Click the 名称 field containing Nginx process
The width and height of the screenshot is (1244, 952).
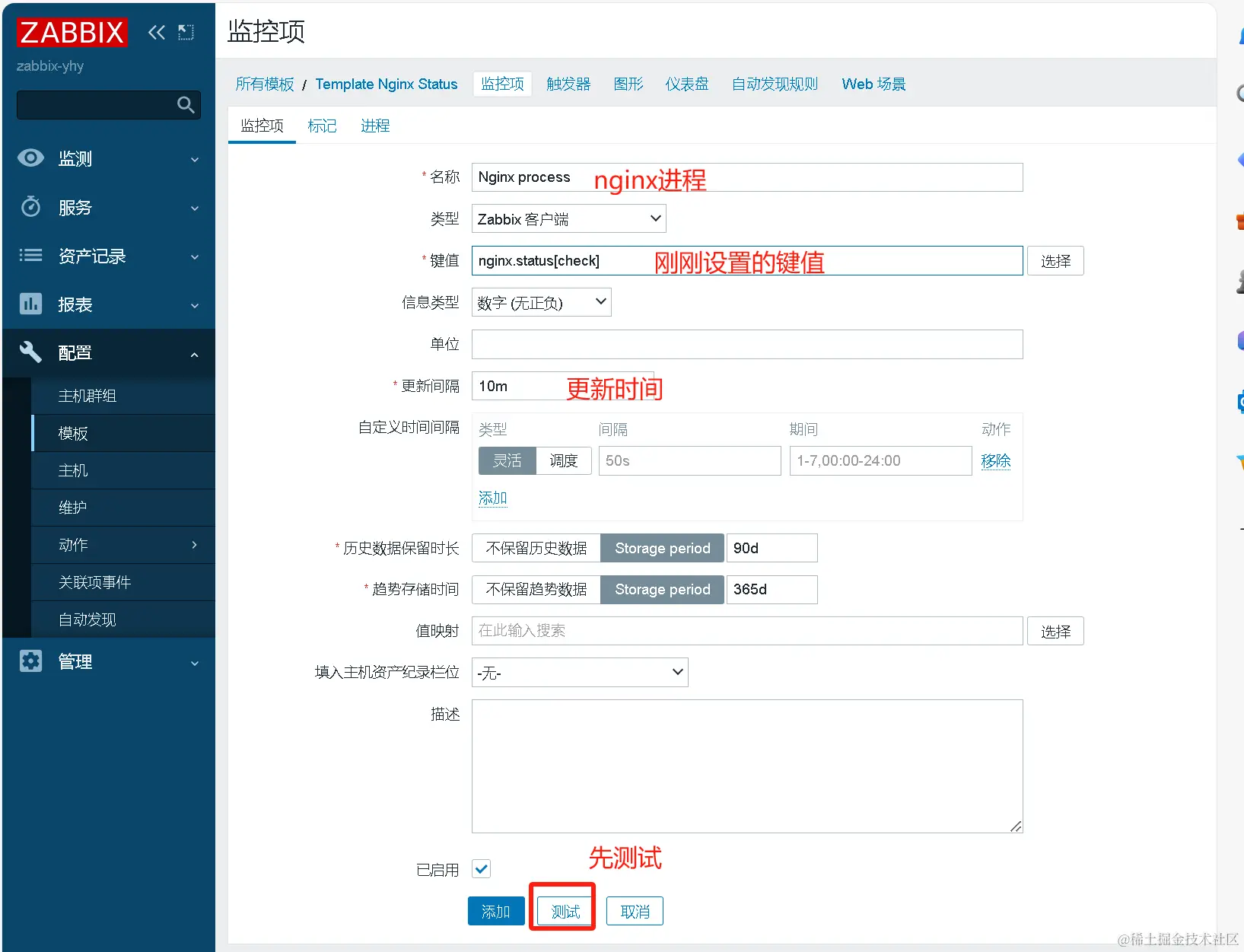747,177
